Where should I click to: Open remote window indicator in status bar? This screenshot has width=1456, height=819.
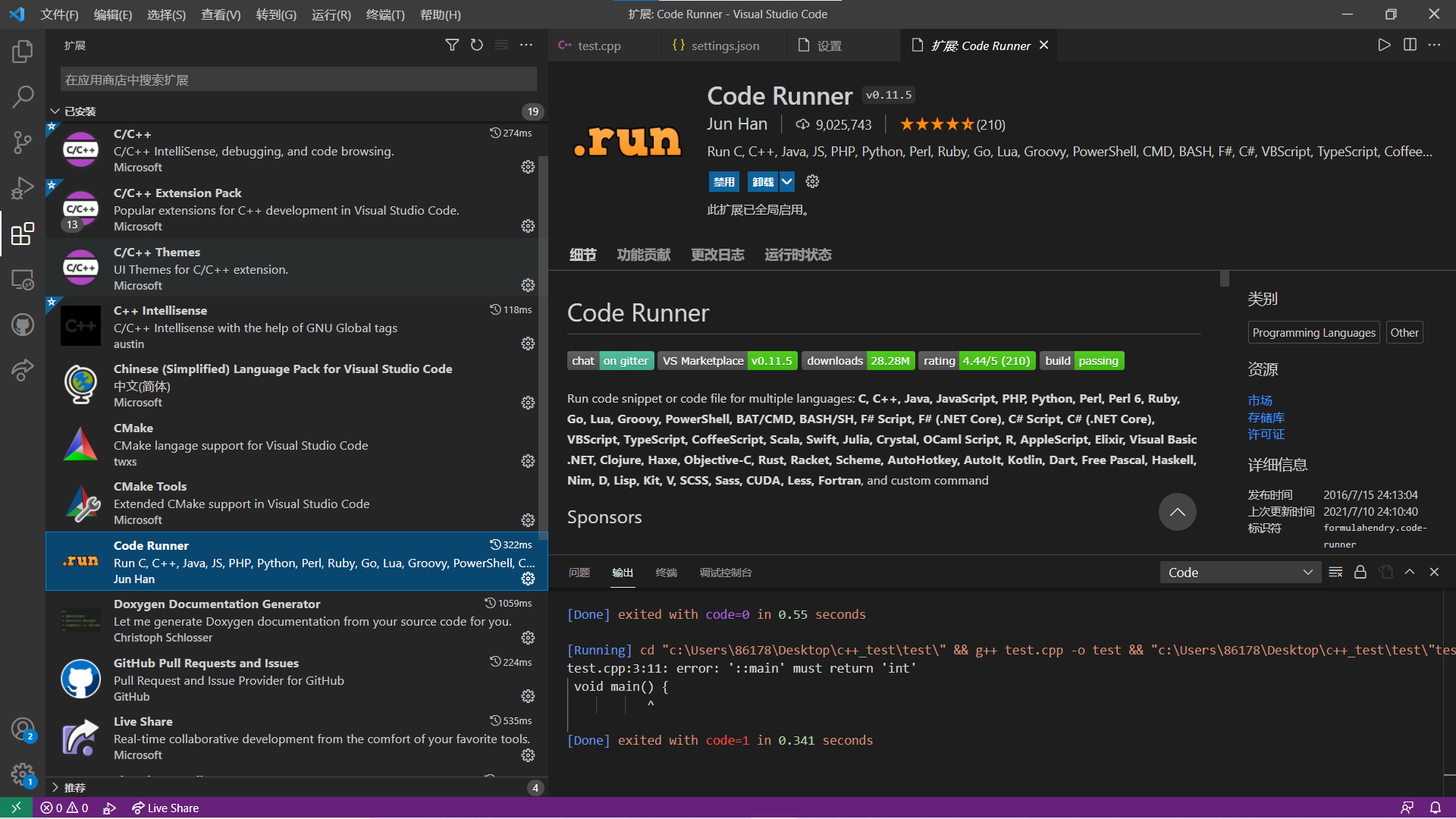point(16,808)
